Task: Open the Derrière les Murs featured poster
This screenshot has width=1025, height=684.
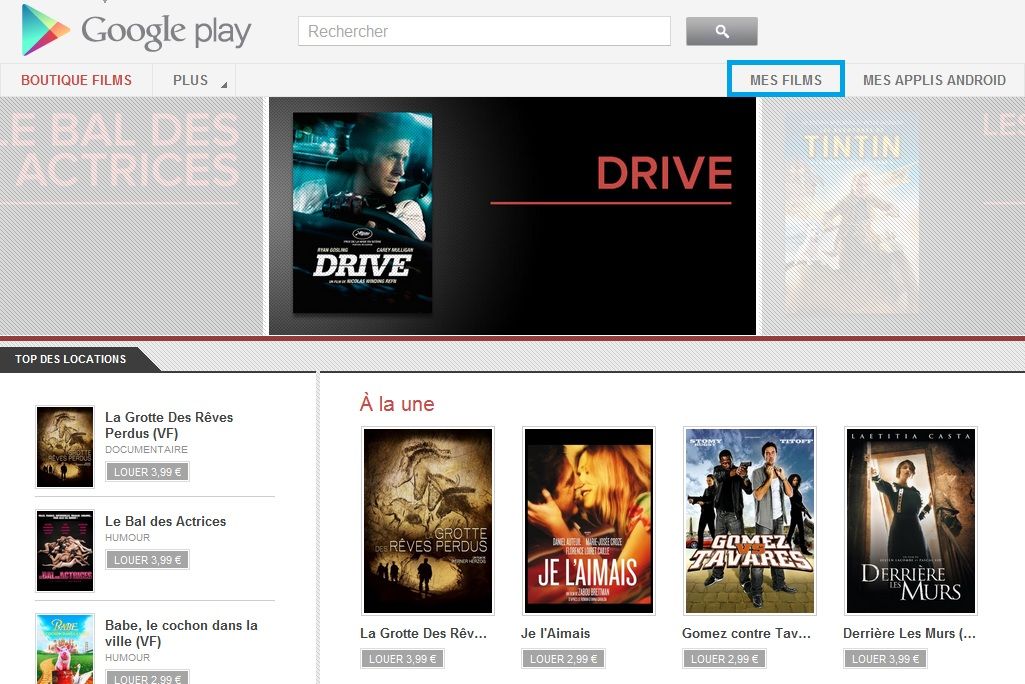Action: pos(911,521)
